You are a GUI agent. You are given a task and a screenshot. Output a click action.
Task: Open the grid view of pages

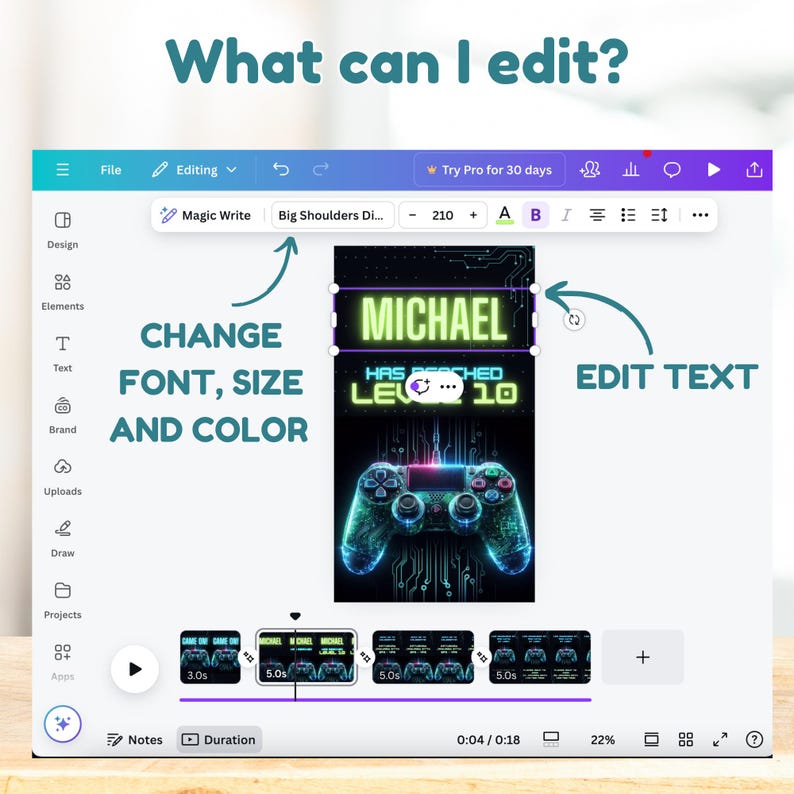pyautogui.click(x=686, y=740)
